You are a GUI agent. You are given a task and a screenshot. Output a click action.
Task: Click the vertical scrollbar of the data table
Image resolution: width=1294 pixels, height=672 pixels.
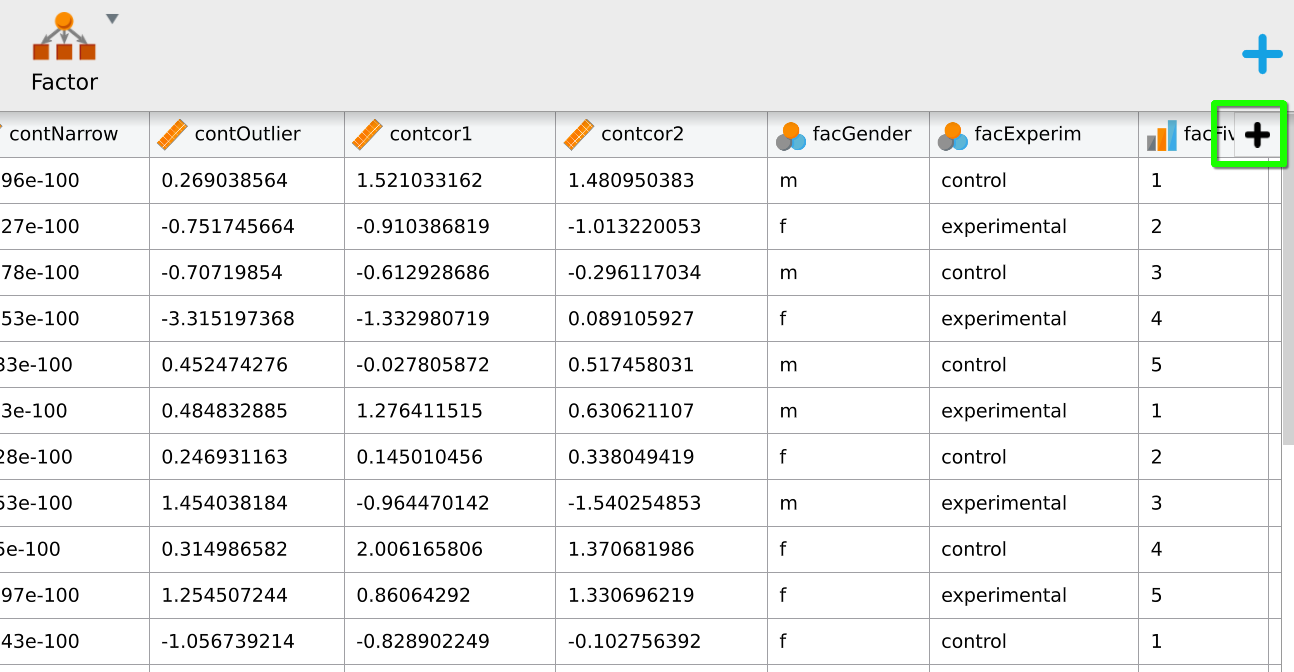(x=1287, y=300)
